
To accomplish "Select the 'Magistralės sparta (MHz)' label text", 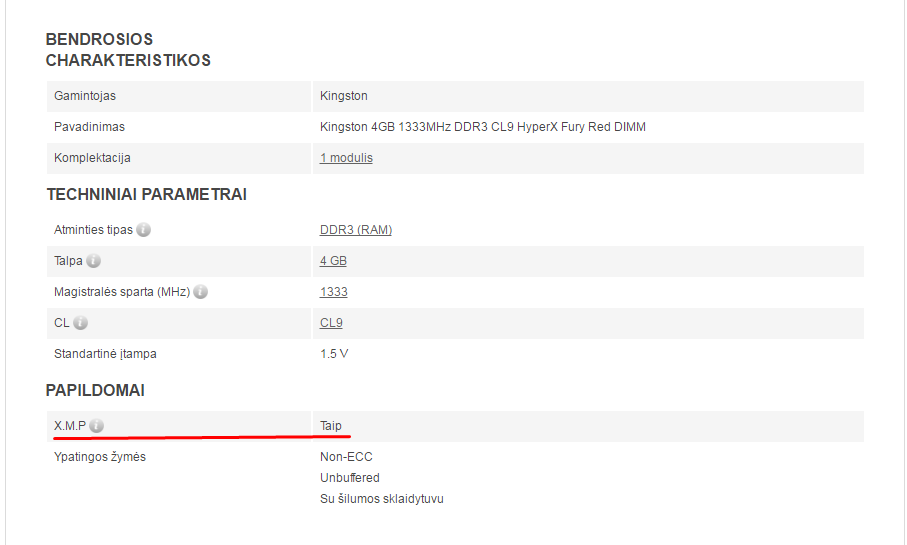I will 122,292.
